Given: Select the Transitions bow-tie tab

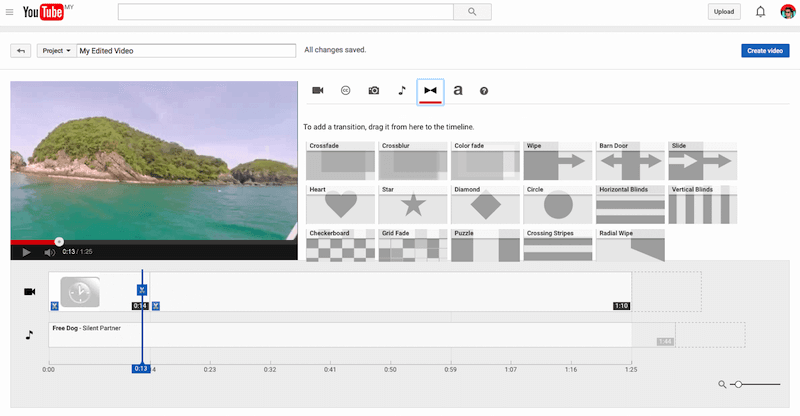Looking at the screenshot, I should 430,91.
